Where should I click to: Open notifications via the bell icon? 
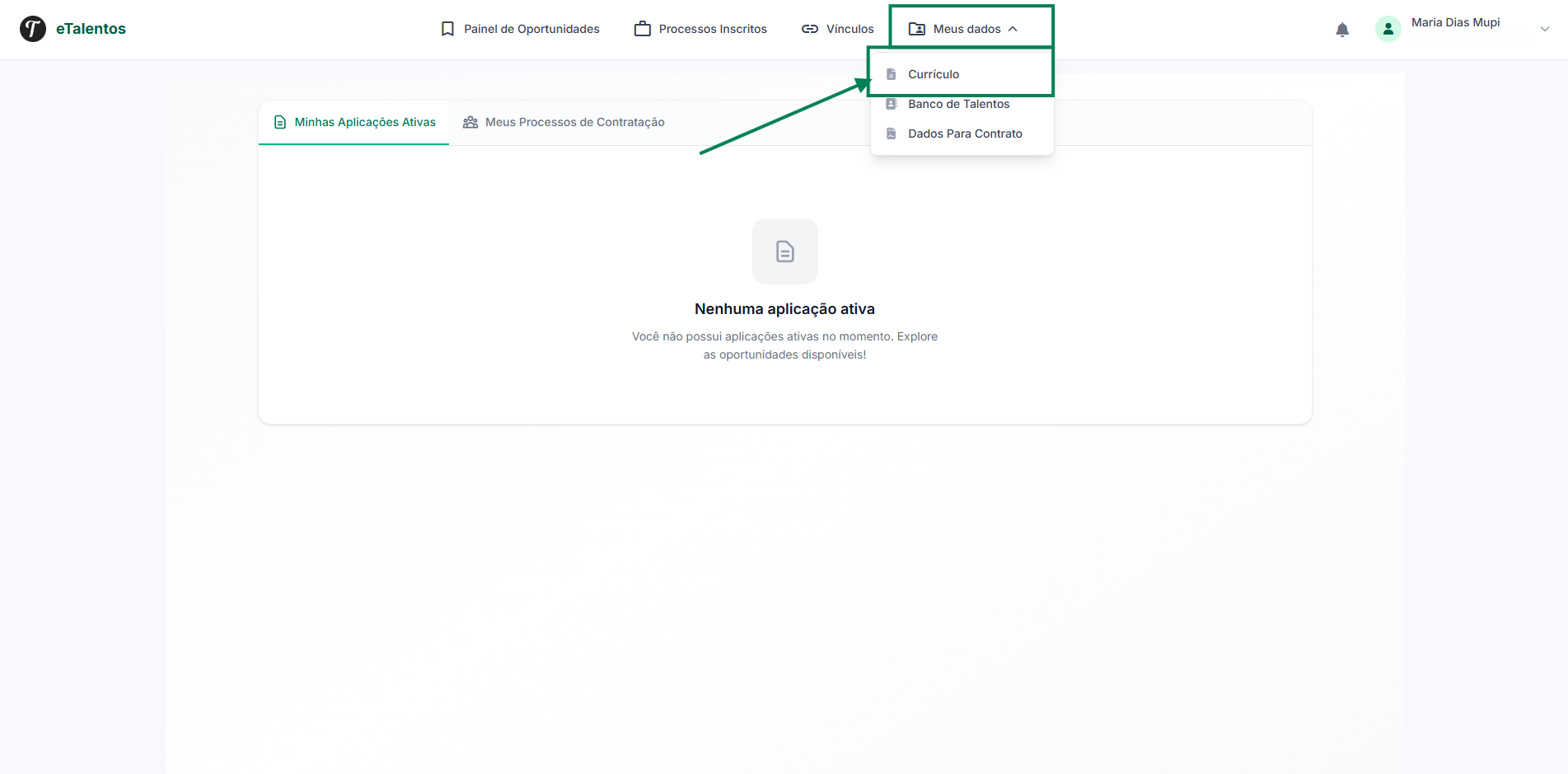(x=1342, y=30)
